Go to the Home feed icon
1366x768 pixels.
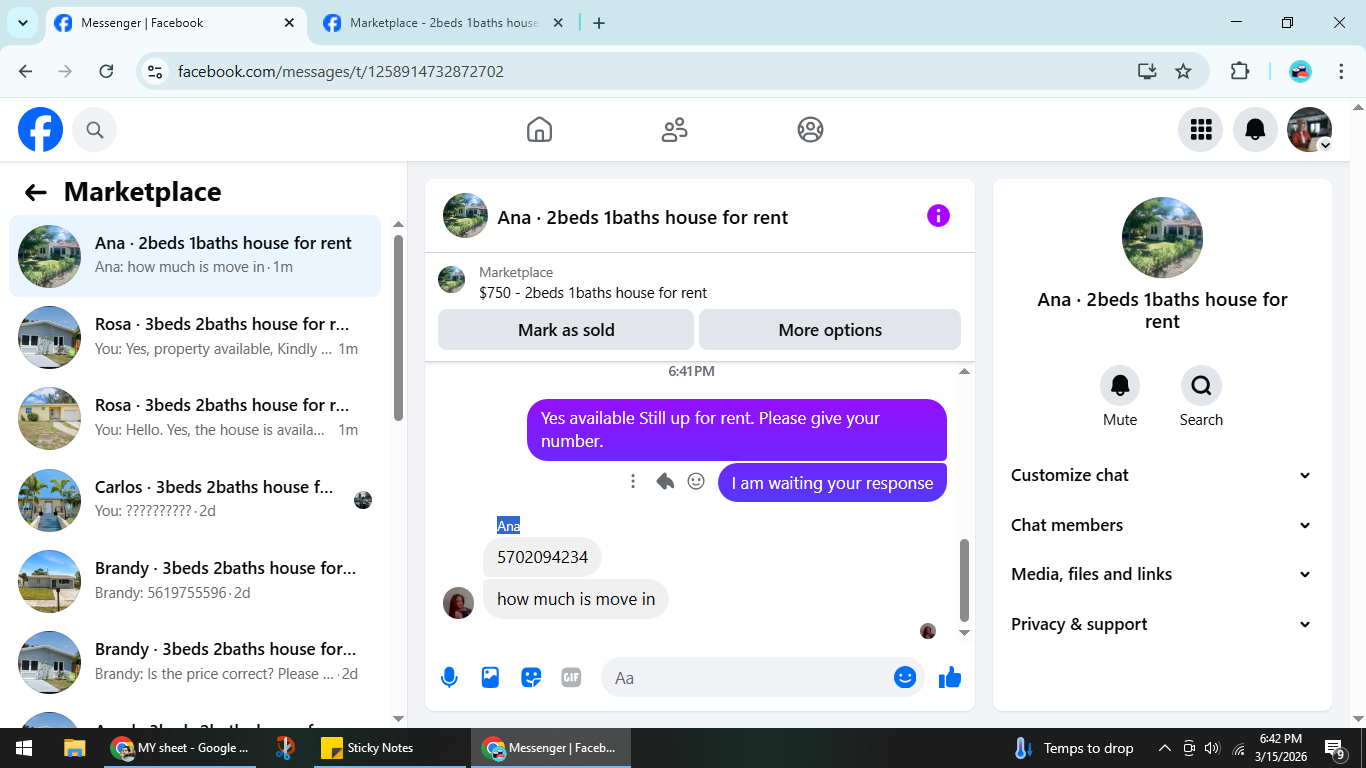[x=539, y=130]
